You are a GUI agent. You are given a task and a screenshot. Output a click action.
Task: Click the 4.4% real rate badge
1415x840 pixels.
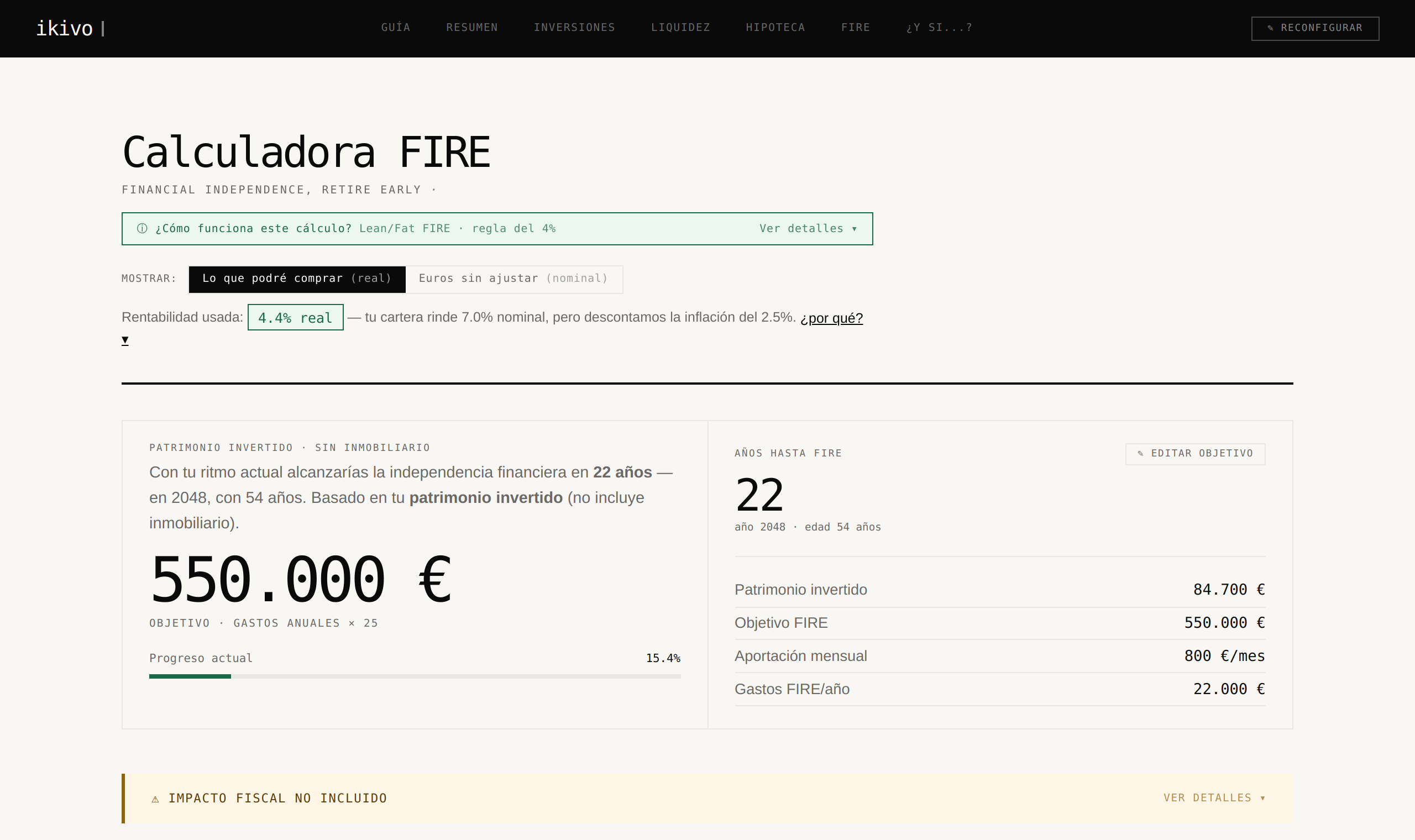(x=296, y=318)
